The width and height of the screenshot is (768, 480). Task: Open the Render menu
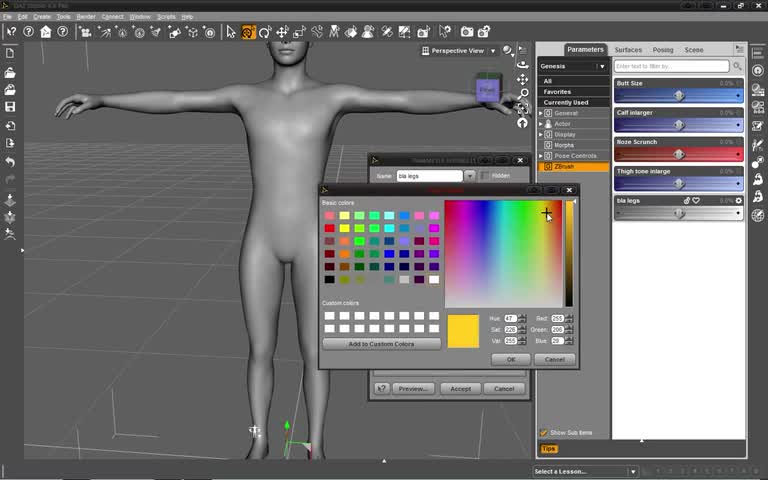[86, 17]
